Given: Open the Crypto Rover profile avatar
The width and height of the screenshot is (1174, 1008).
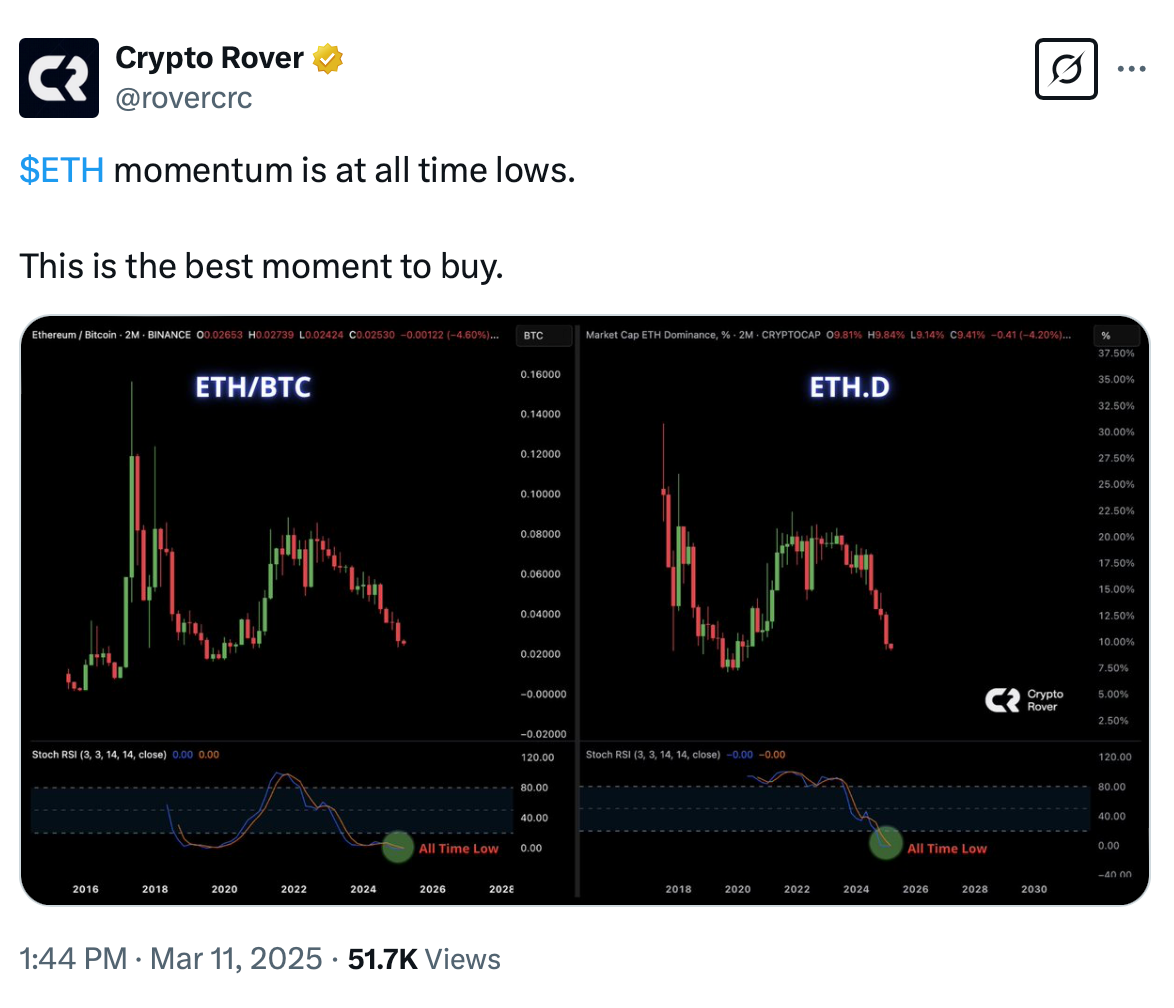Looking at the screenshot, I should pos(59,78).
